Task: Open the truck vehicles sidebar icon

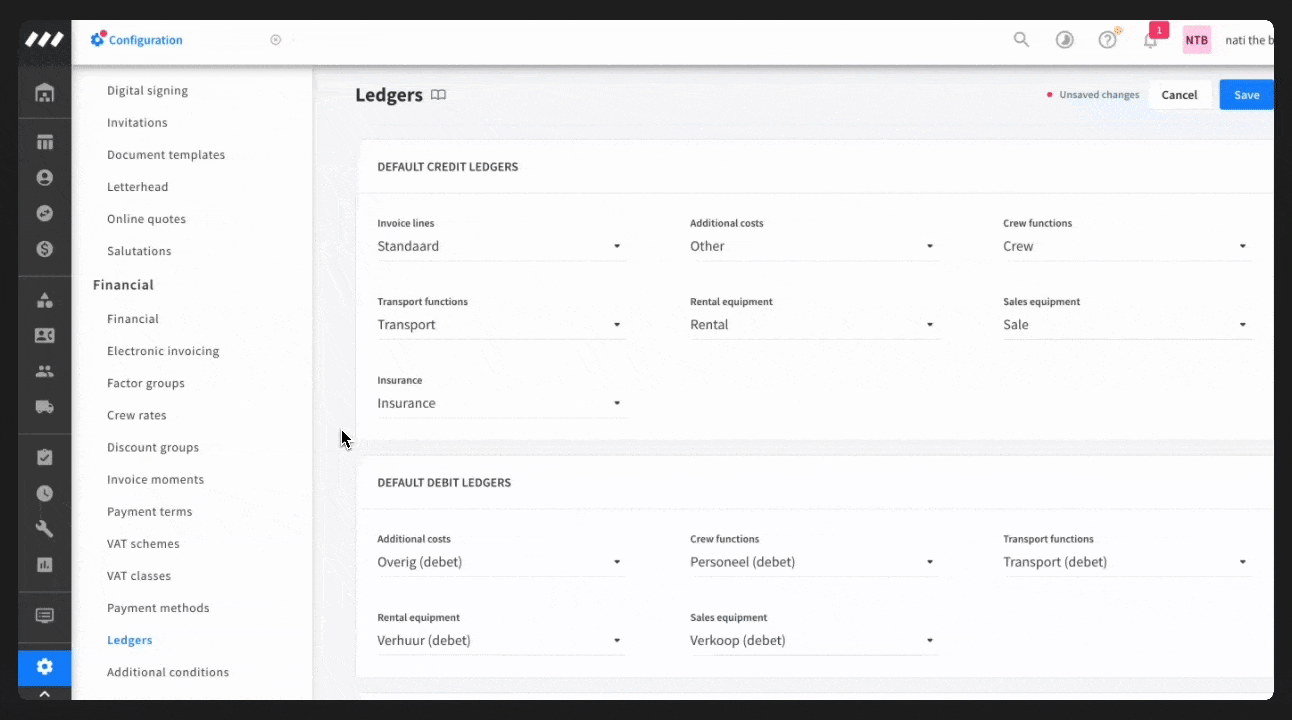Action: (44, 407)
